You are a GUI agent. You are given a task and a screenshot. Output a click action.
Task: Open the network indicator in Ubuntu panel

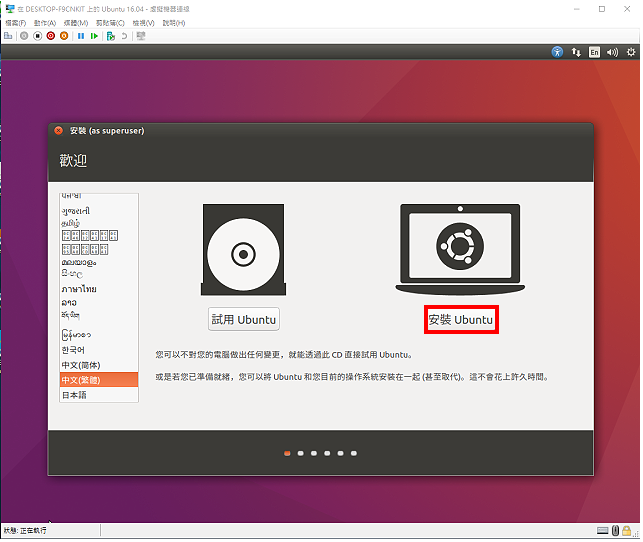[576, 52]
